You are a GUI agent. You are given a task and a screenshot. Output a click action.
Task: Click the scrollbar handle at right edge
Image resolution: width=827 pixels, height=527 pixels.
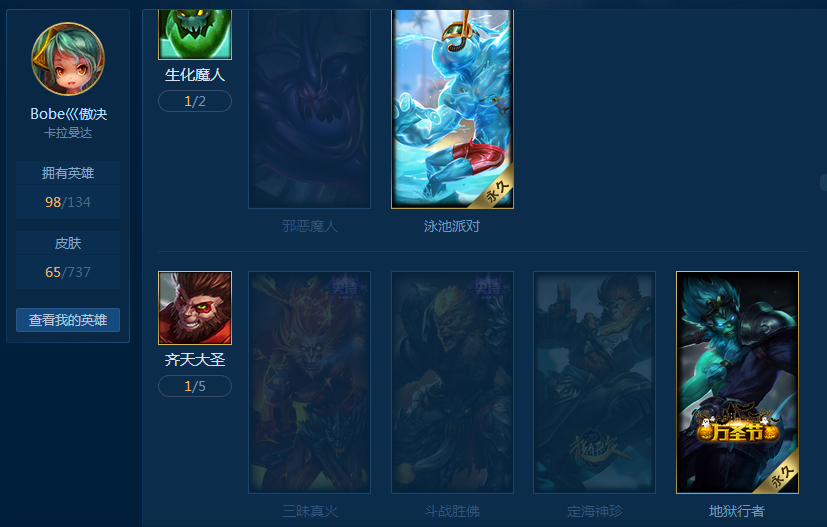pos(824,183)
